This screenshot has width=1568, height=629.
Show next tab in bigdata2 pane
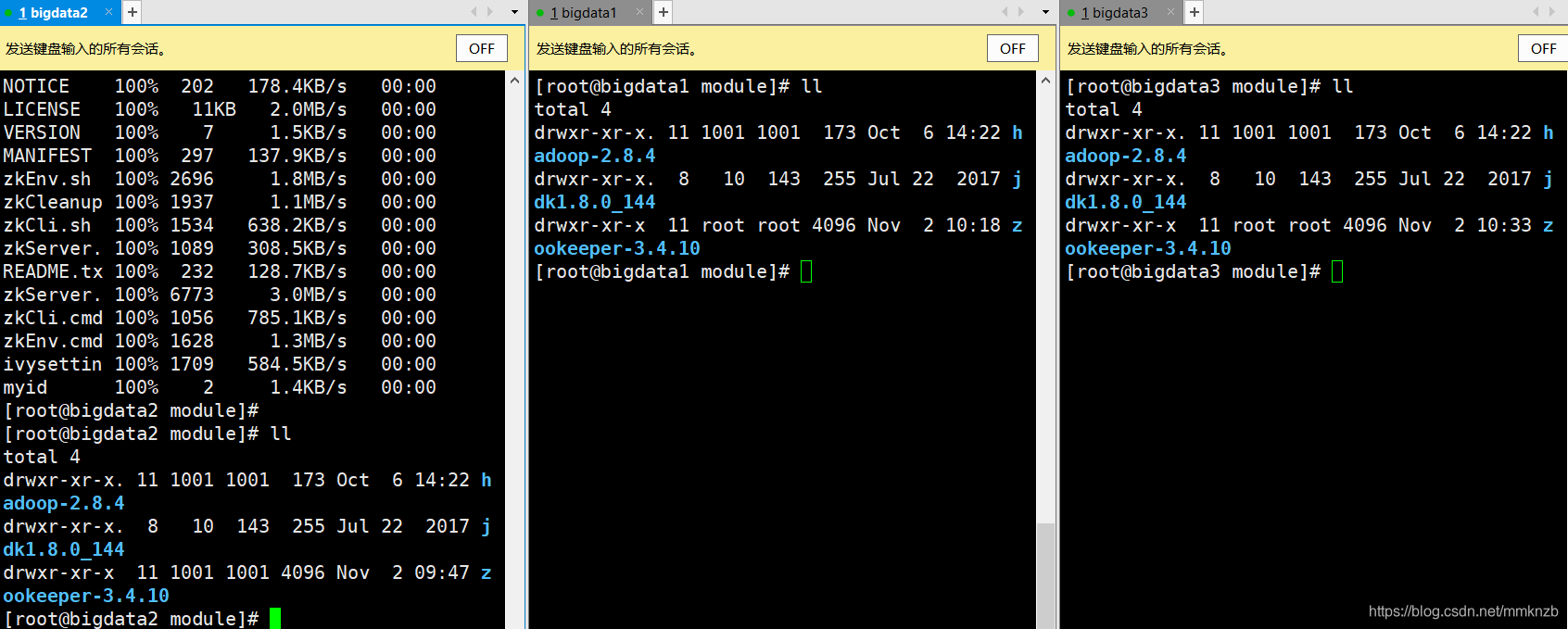(x=490, y=12)
